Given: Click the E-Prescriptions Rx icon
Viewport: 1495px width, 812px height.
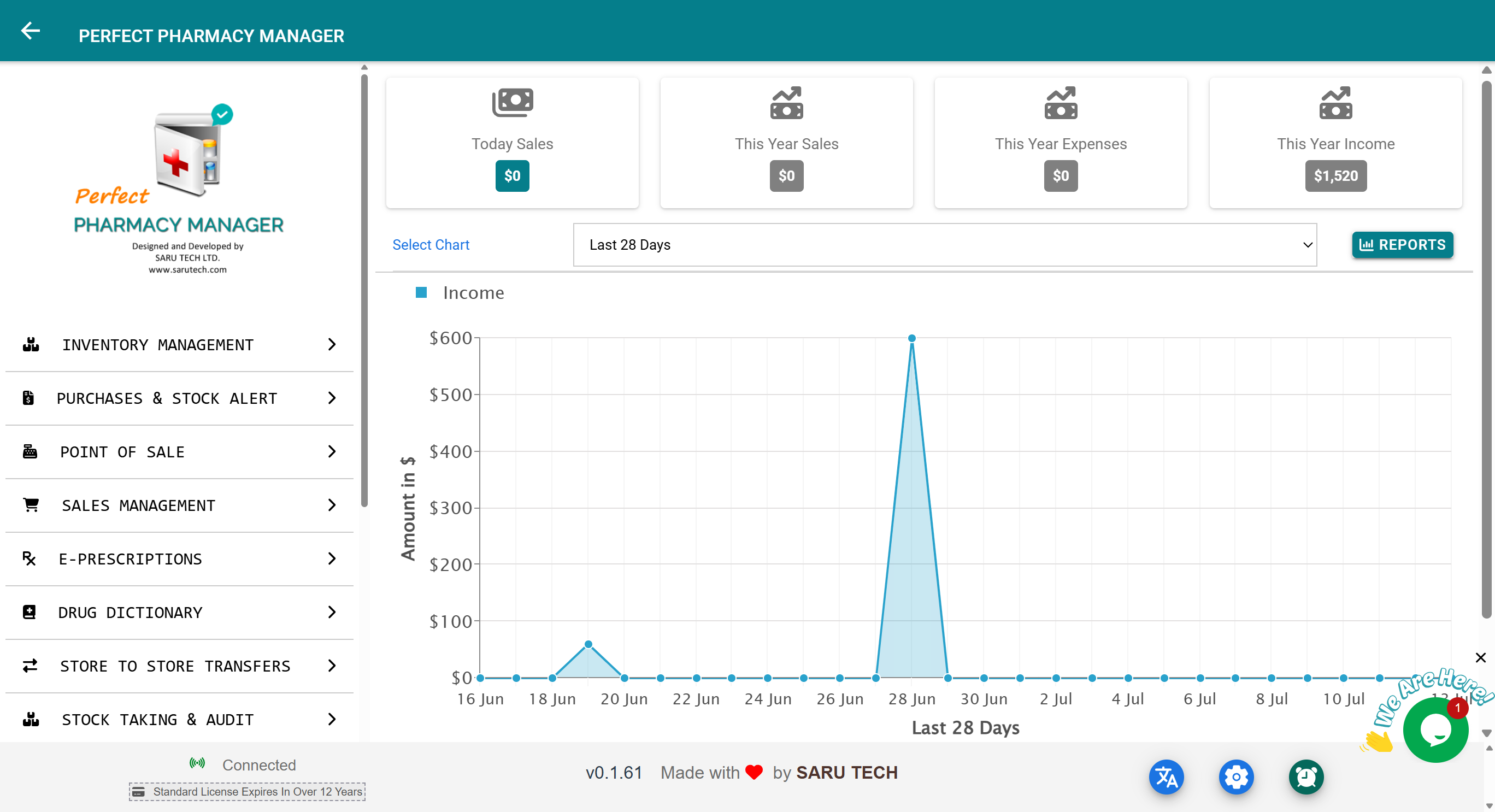Looking at the screenshot, I should [x=29, y=558].
